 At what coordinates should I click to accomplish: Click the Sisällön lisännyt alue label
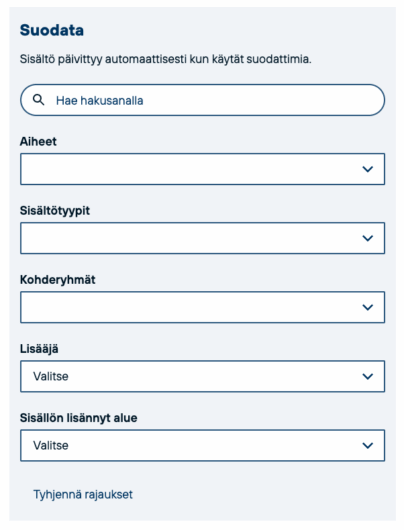78,418
